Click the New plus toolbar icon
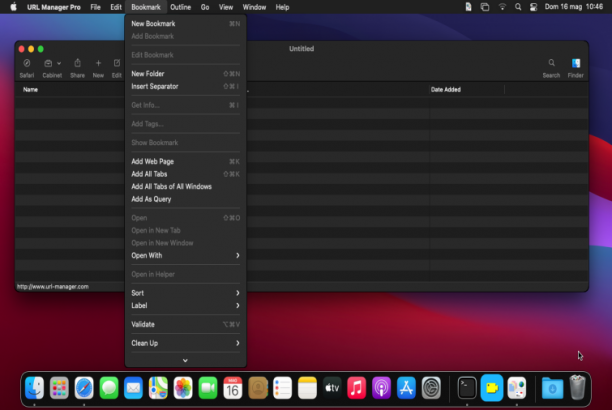Viewport: 612px width, 410px height. point(98,63)
